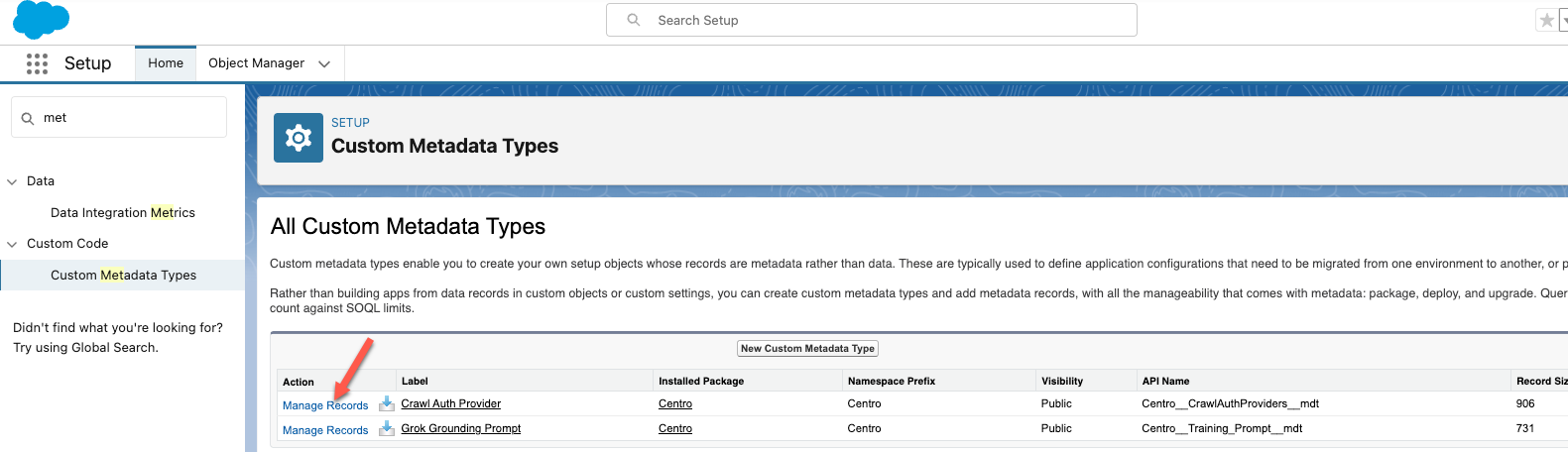Open the Object Manager tab

pos(256,63)
